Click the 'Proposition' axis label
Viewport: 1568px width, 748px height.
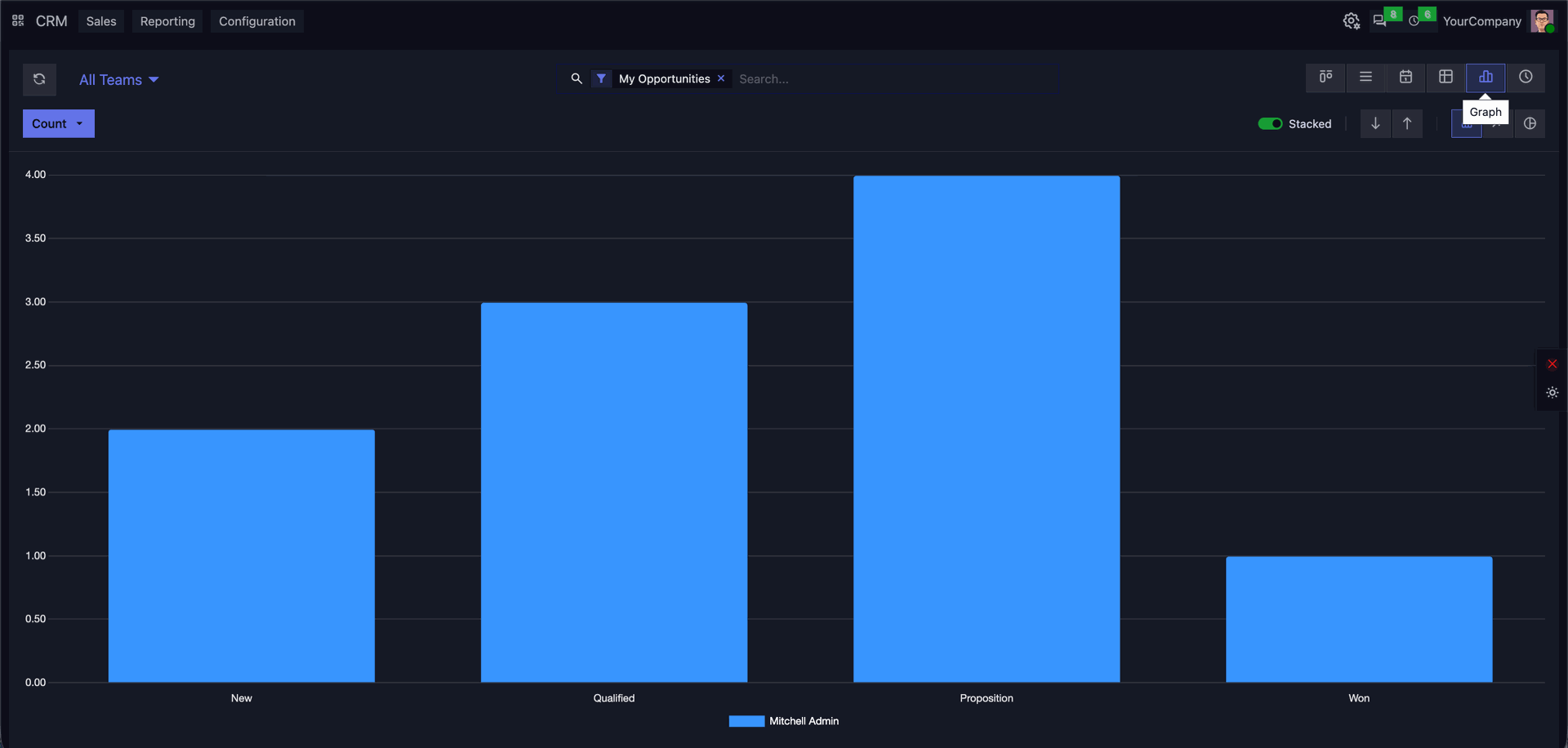987,698
